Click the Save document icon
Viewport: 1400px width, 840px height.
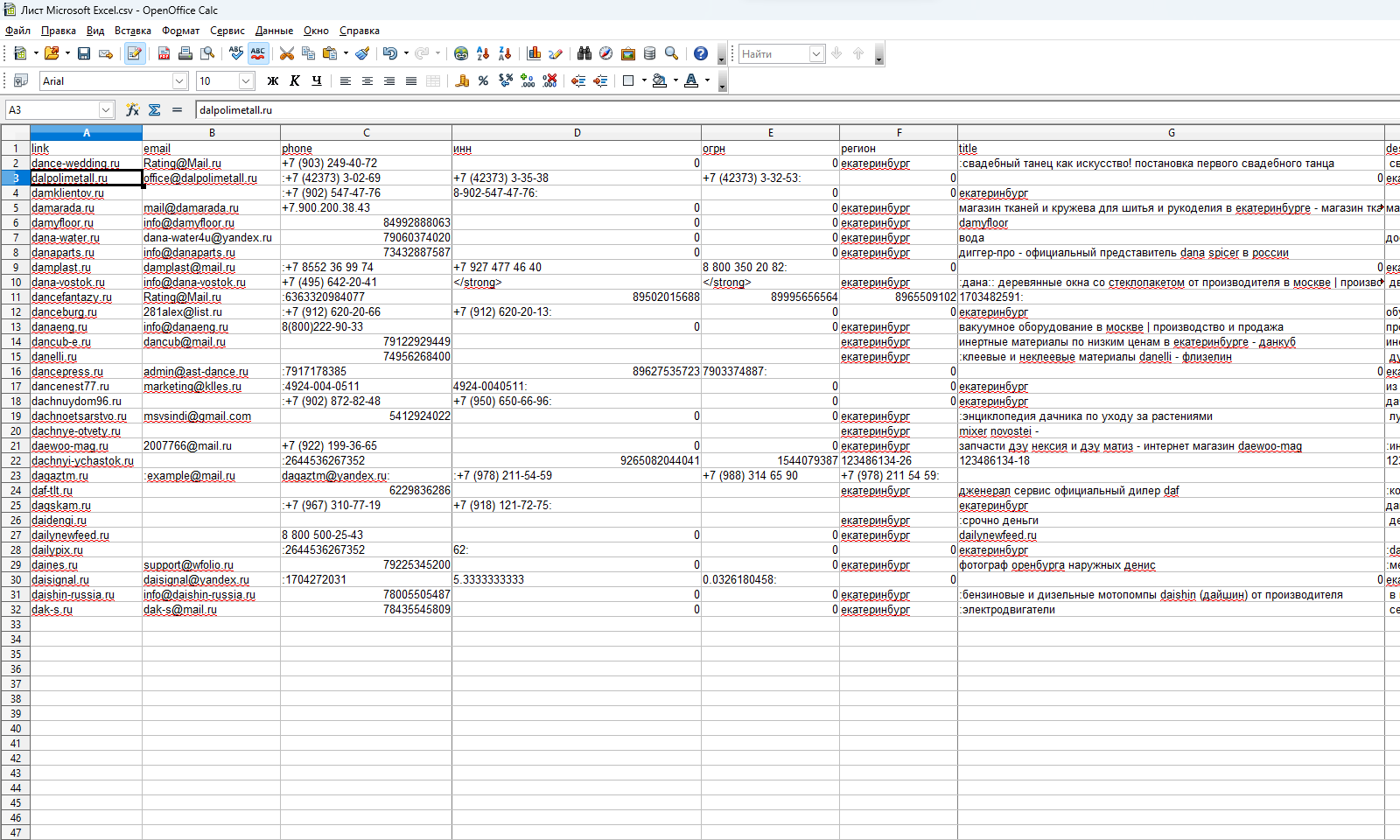[84, 53]
